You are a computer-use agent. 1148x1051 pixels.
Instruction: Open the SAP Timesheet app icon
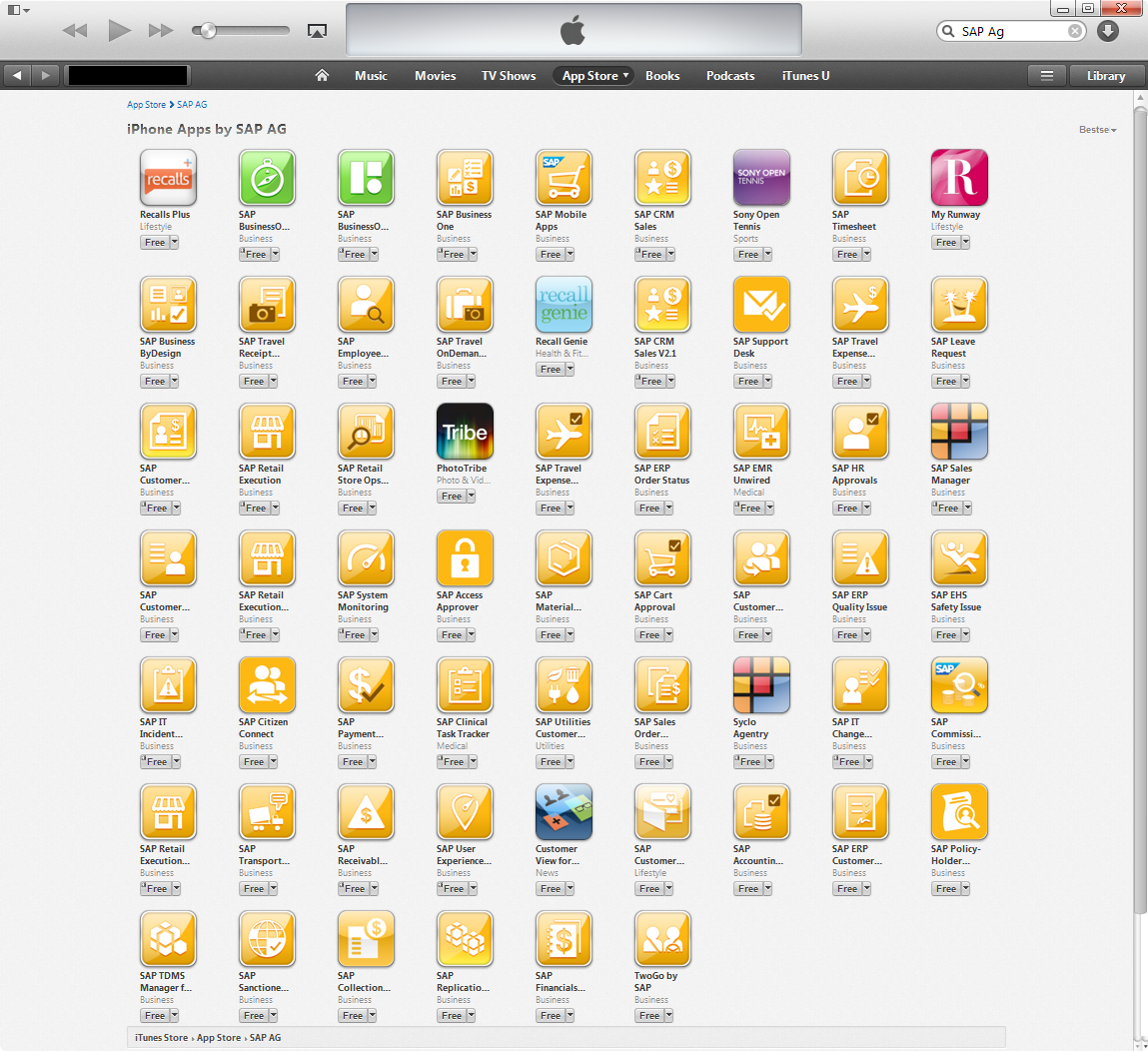860,177
